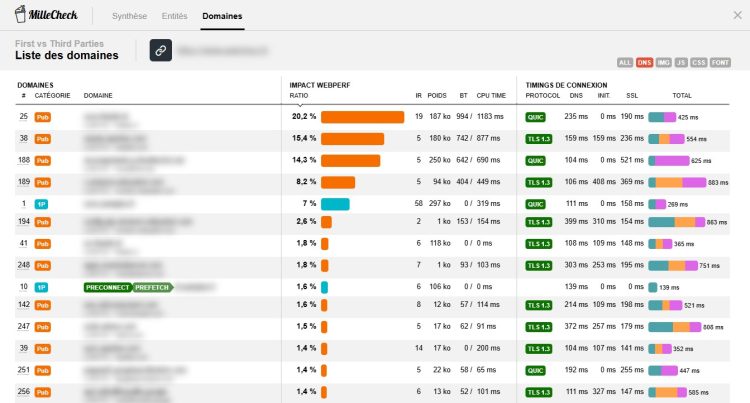Click the 372 ms DNS value

(x=576, y=326)
